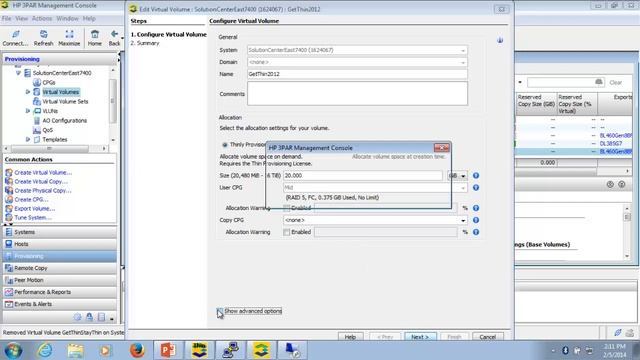640x360 pixels.
Task: Click the Size field info icon
Action: coord(476,176)
